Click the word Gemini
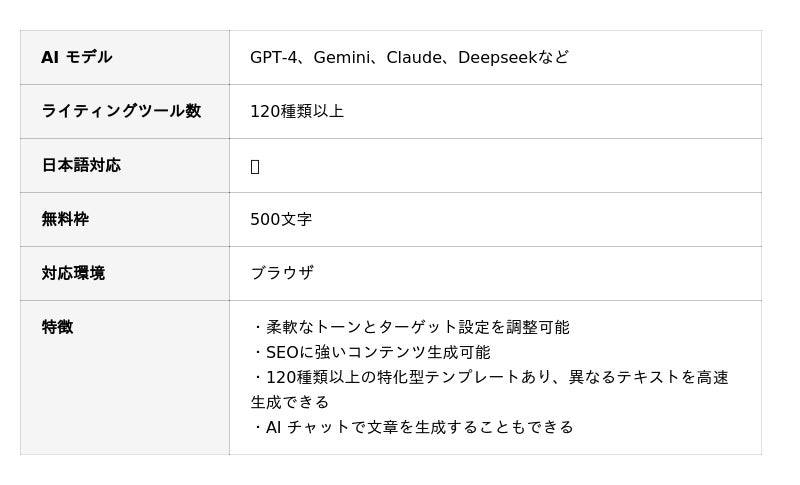 click(342, 58)
